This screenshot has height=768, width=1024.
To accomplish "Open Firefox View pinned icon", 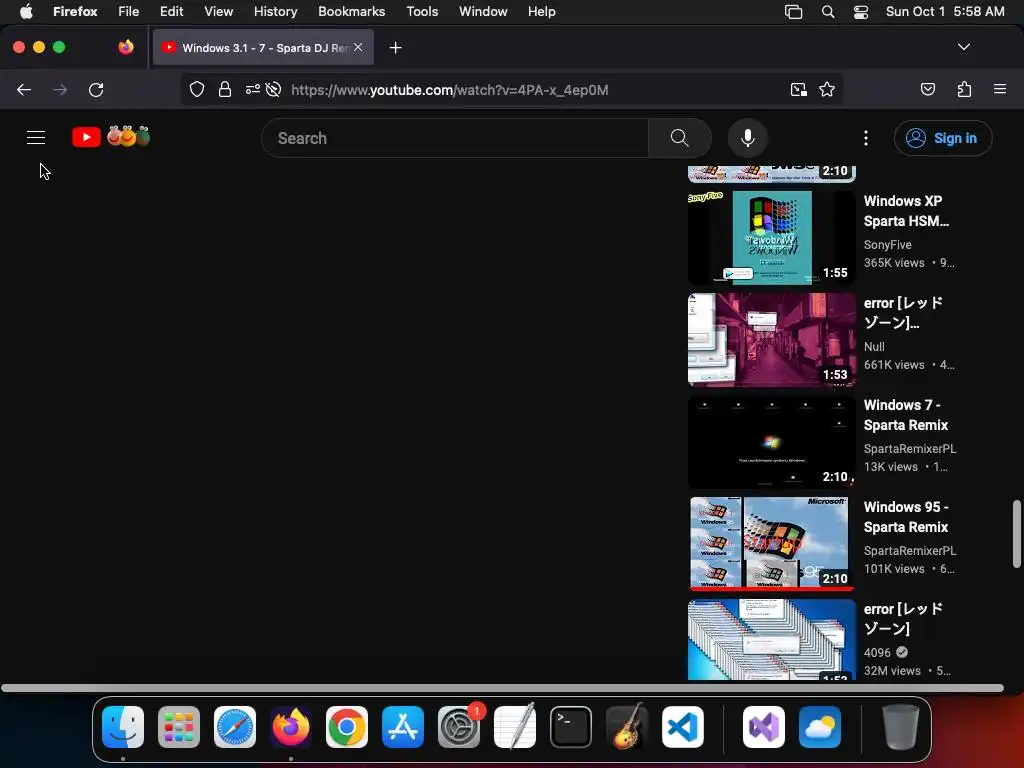I will [125, 47].
